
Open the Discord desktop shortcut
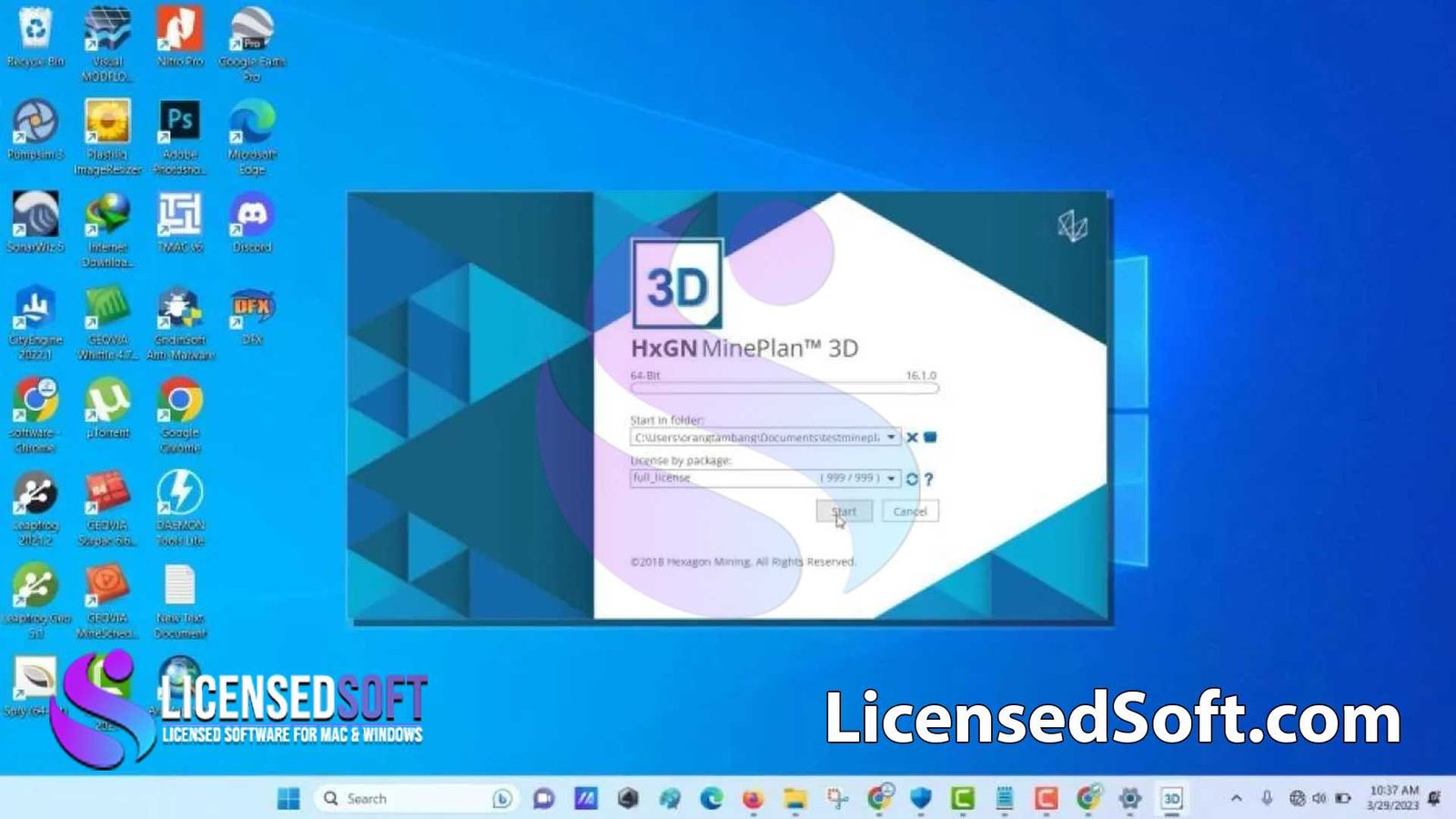252,222
